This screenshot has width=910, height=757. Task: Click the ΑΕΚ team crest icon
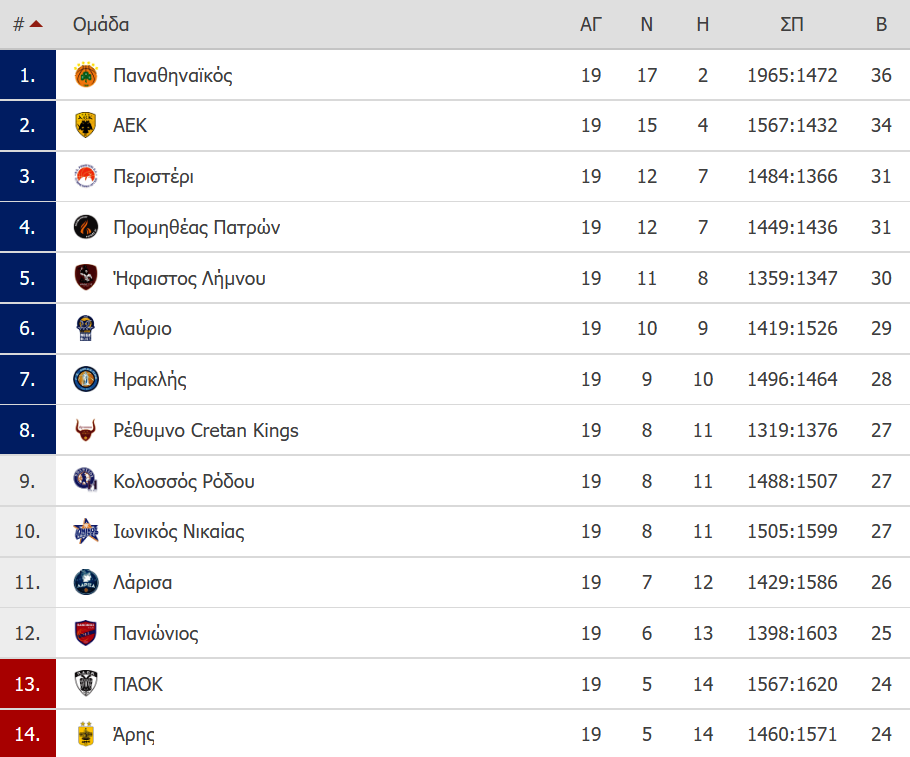pos(86,125)
